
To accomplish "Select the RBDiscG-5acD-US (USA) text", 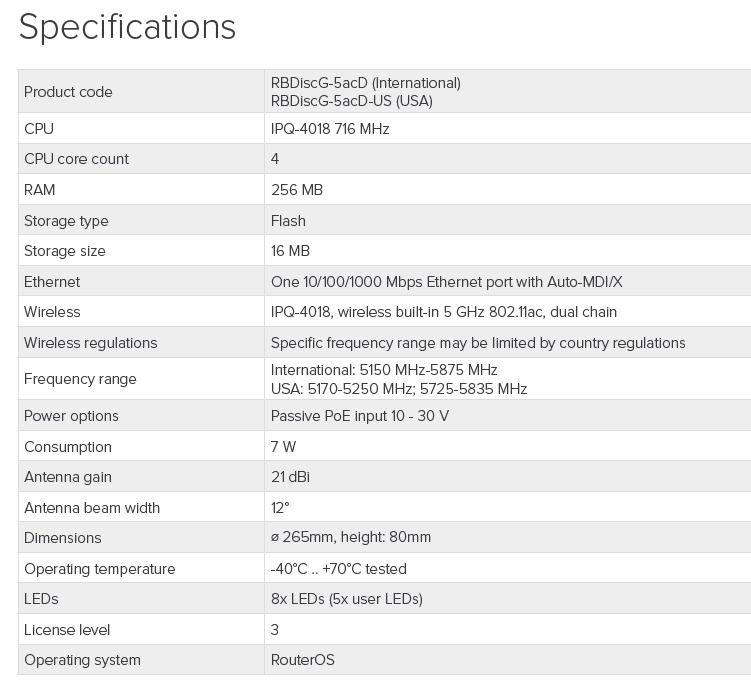I will [351, 101].
